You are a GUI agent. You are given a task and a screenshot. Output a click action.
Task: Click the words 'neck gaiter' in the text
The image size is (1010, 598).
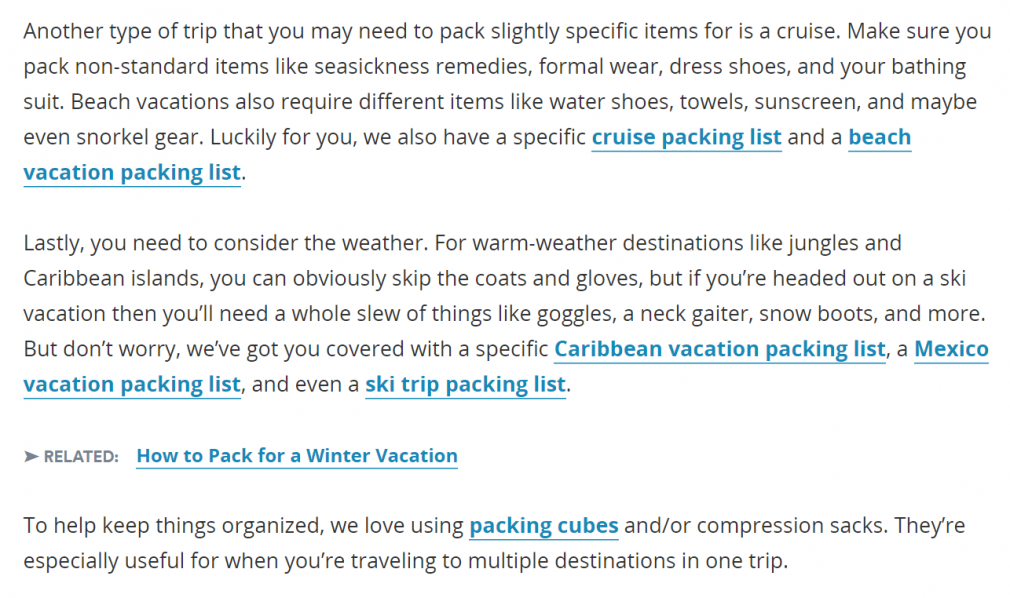pos(697,314)
